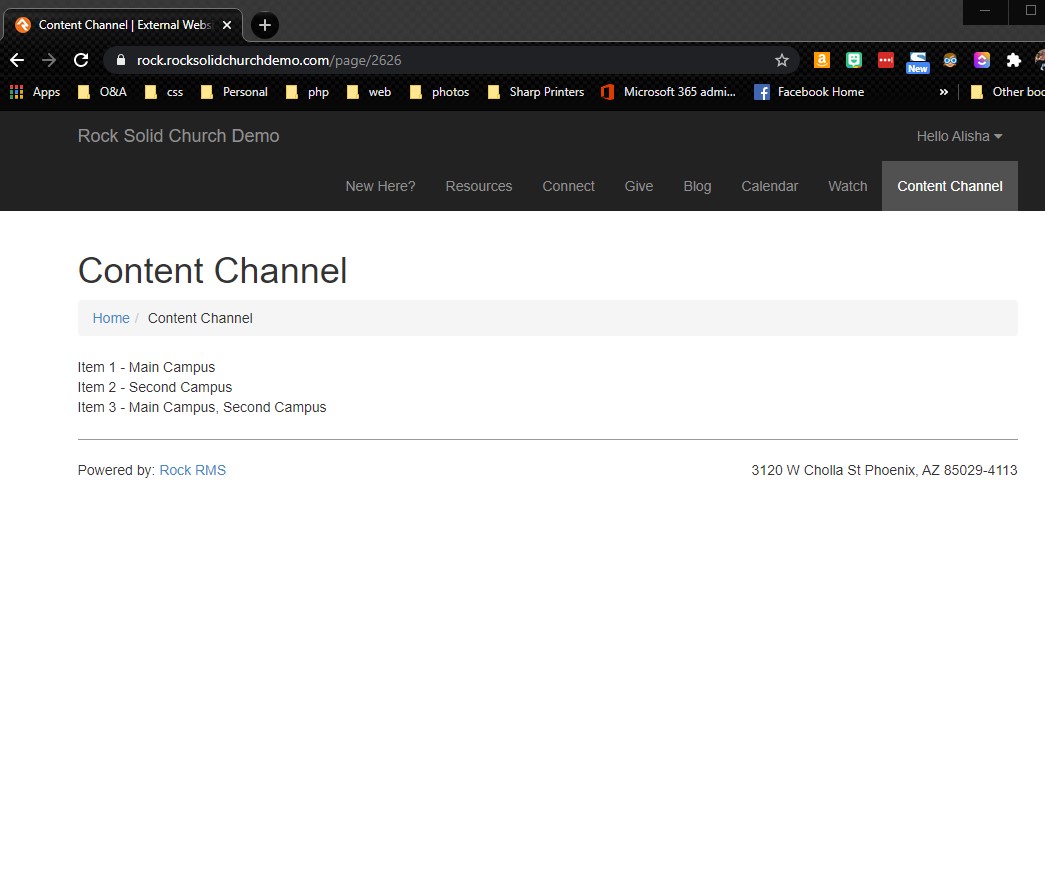
Task: Click the Rock RMS footer link
Action: click(193, 470)
